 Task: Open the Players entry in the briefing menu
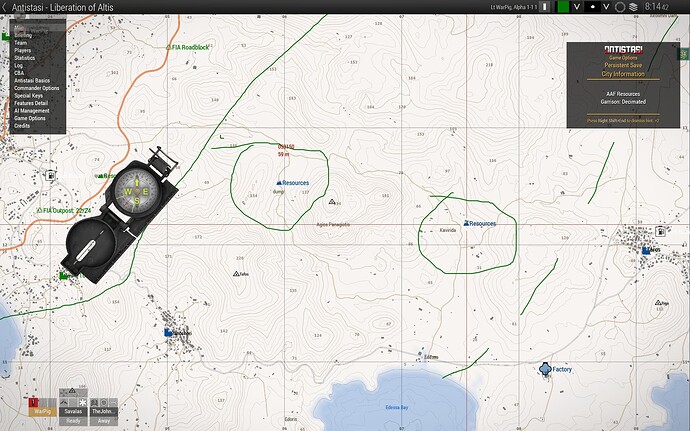22,50
